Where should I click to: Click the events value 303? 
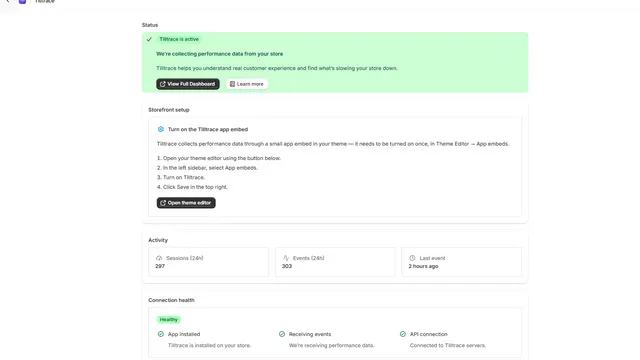pyautogui.click(x=287, y=266)
